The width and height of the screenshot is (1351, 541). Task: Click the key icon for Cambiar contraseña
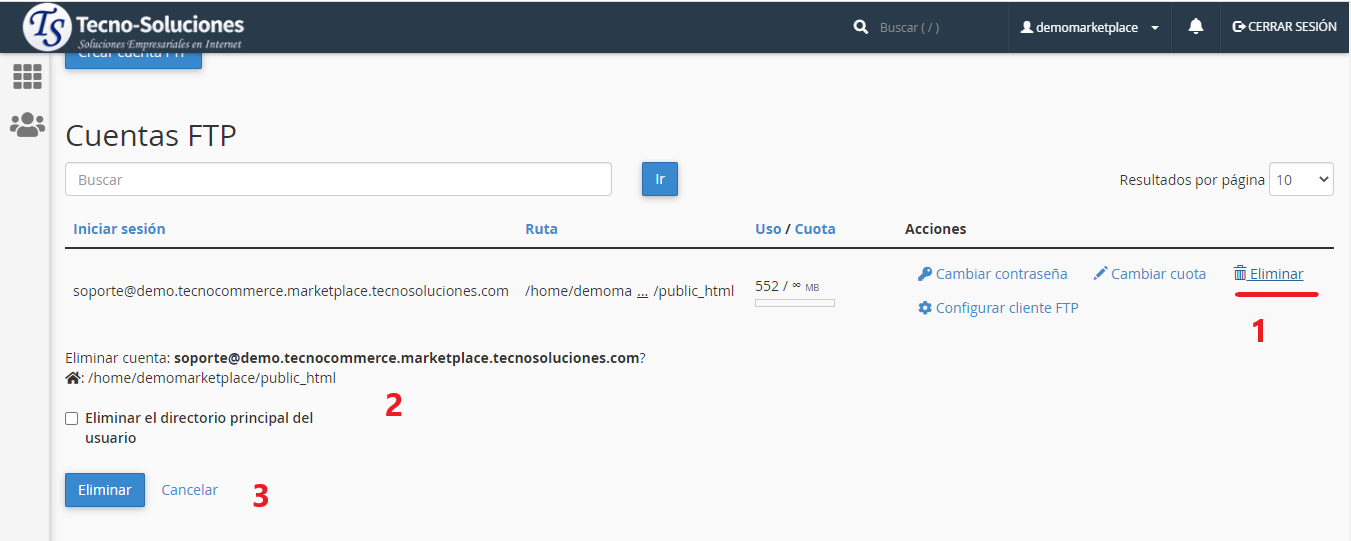pyautogui.click(x=924, y=274)
